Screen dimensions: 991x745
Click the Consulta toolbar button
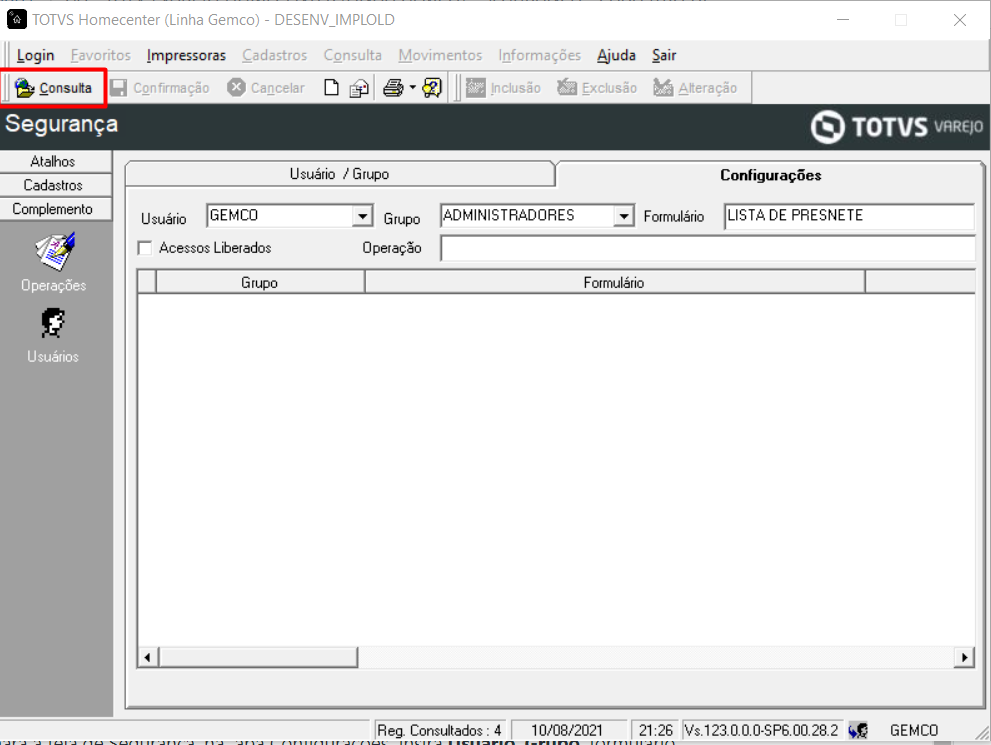click(54, 88)
